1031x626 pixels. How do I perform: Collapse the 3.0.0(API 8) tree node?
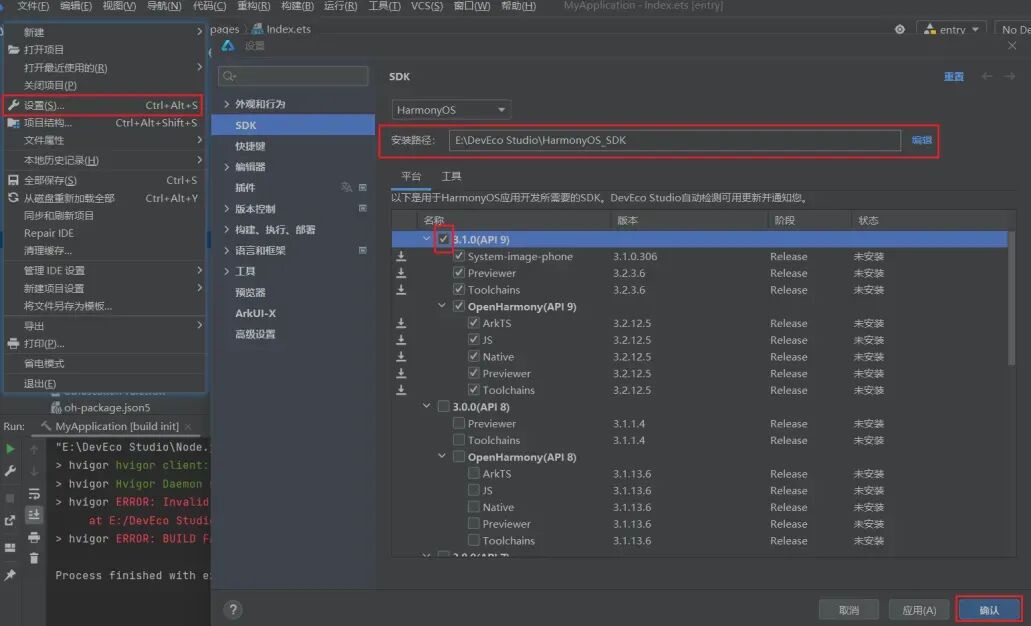point(427,406)
